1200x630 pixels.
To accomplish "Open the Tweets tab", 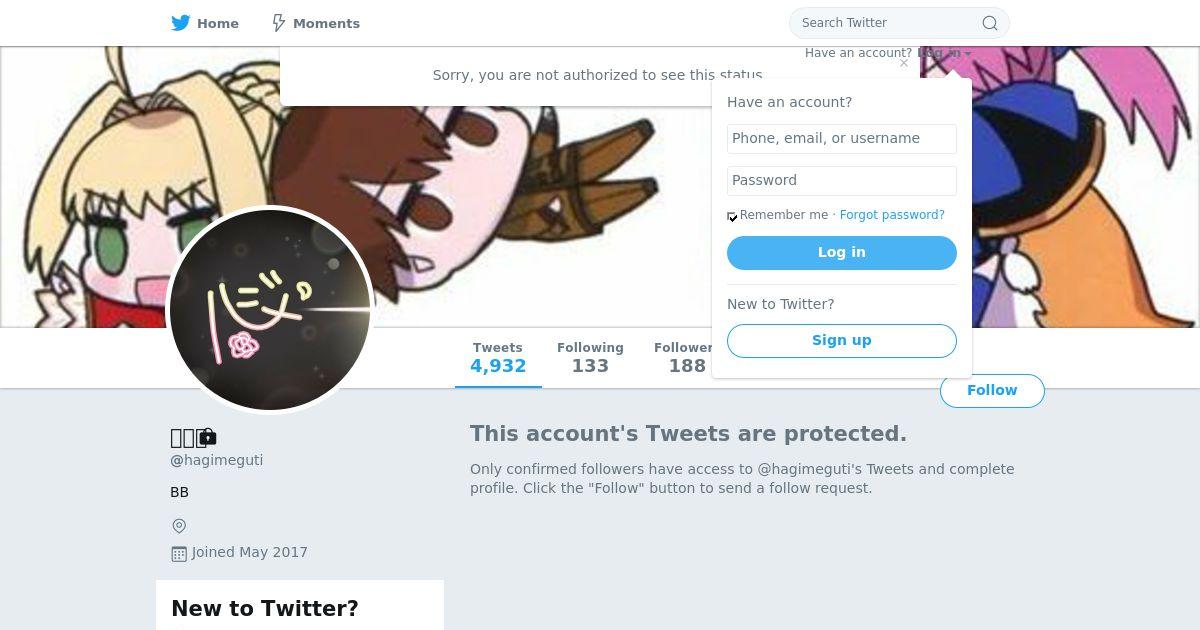I will point(498,358).
